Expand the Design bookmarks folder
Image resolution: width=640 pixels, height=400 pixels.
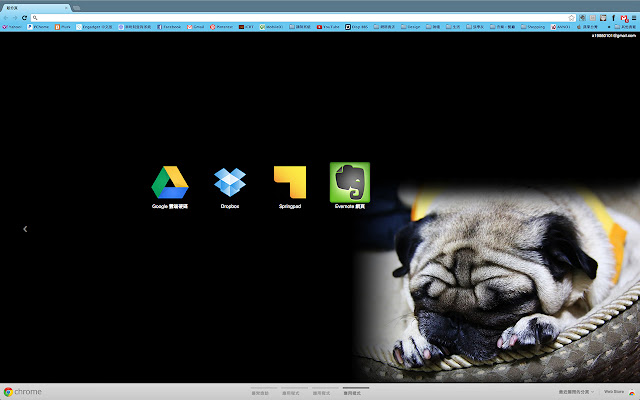[411, 27]
